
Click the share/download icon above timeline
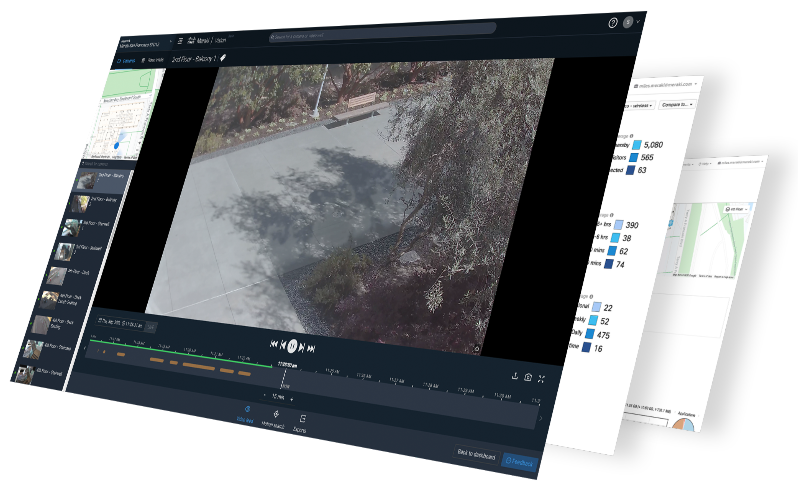(x=515, y=376)
